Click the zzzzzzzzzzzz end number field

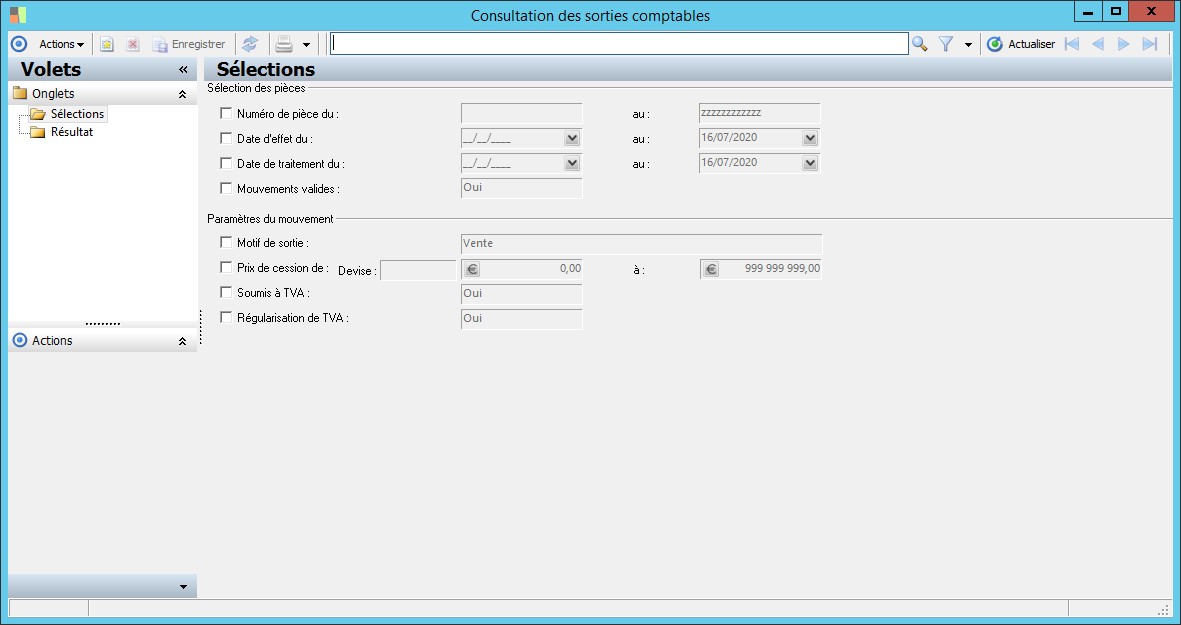pos(759,114)
